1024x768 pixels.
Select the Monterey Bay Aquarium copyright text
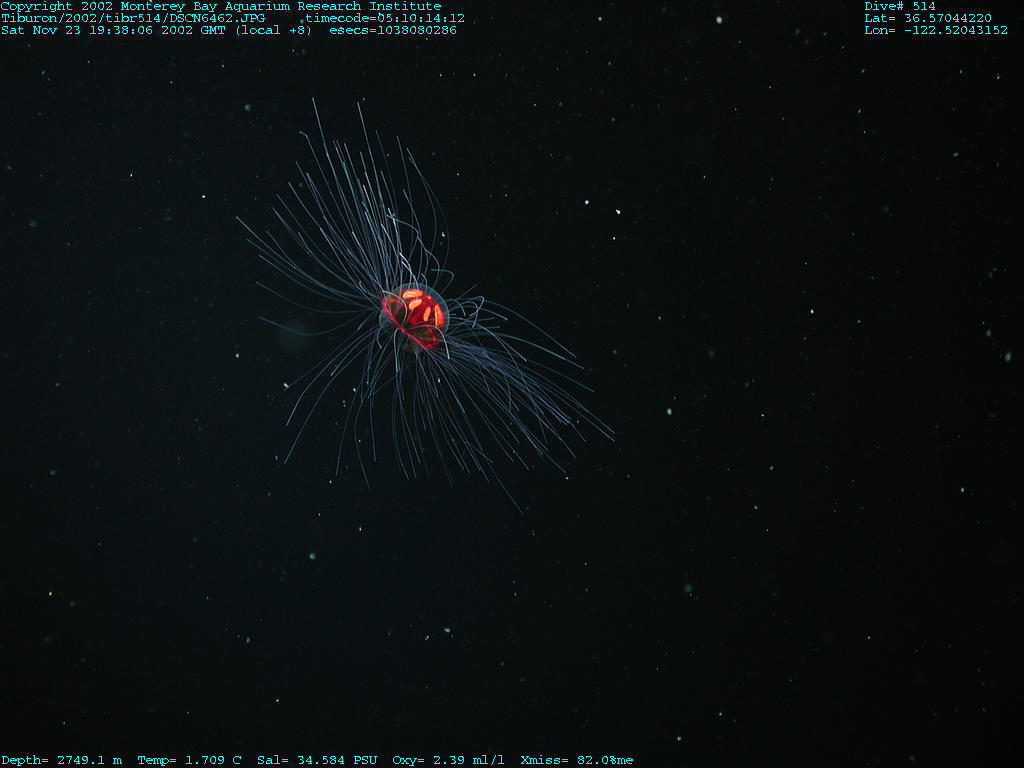click(x=220, y=6)
